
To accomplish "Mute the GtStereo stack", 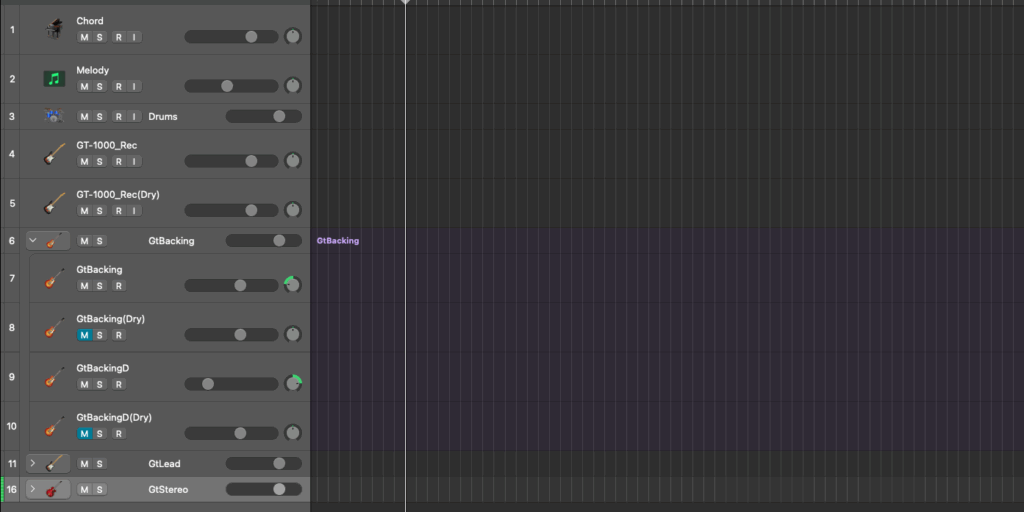I will (84, 489).
